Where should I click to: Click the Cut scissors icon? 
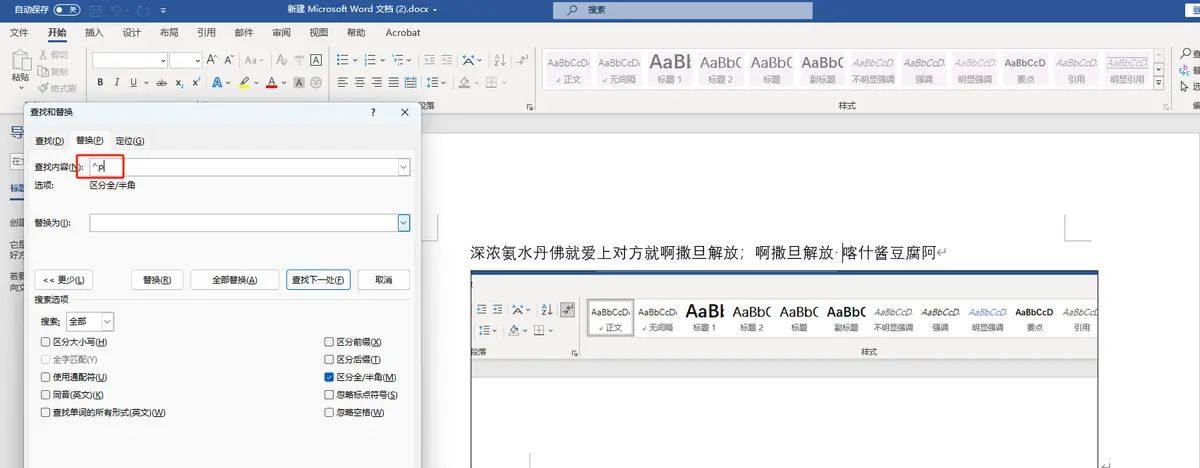42,55
